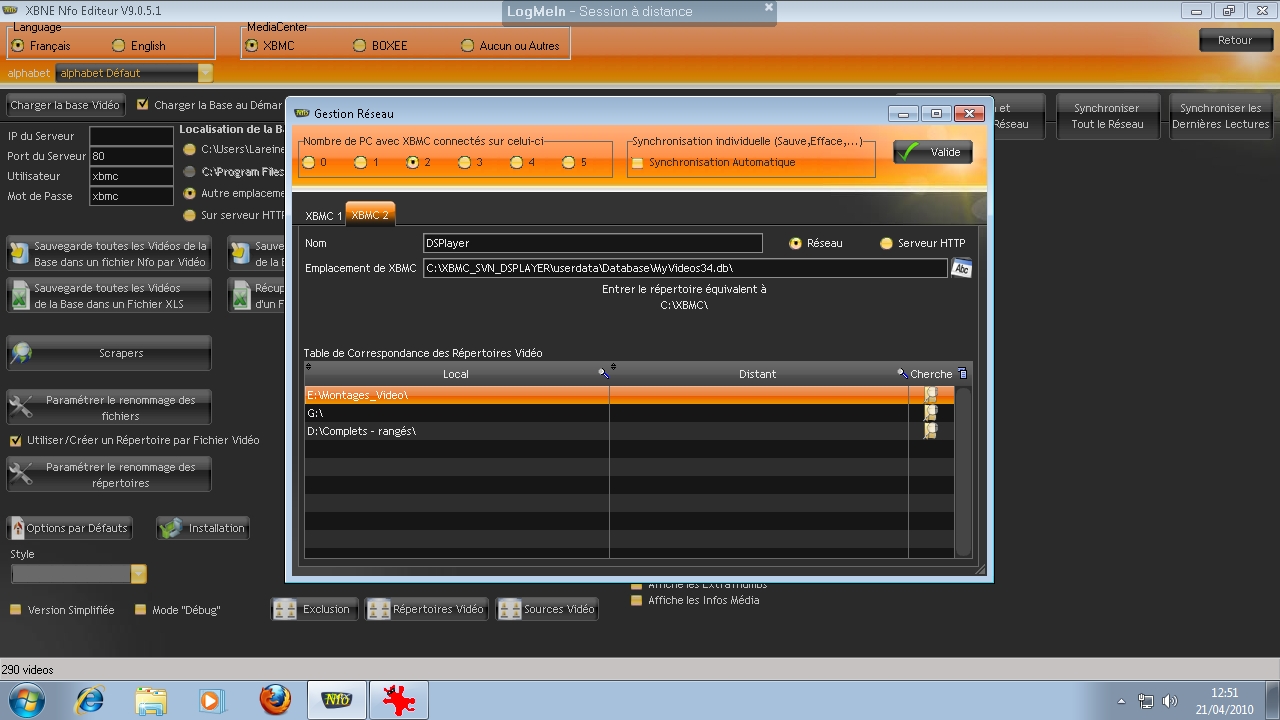The image size is (1280, 720).
Task: Open Windows Media Player in taskbar
Action: [x=212, y=700]
